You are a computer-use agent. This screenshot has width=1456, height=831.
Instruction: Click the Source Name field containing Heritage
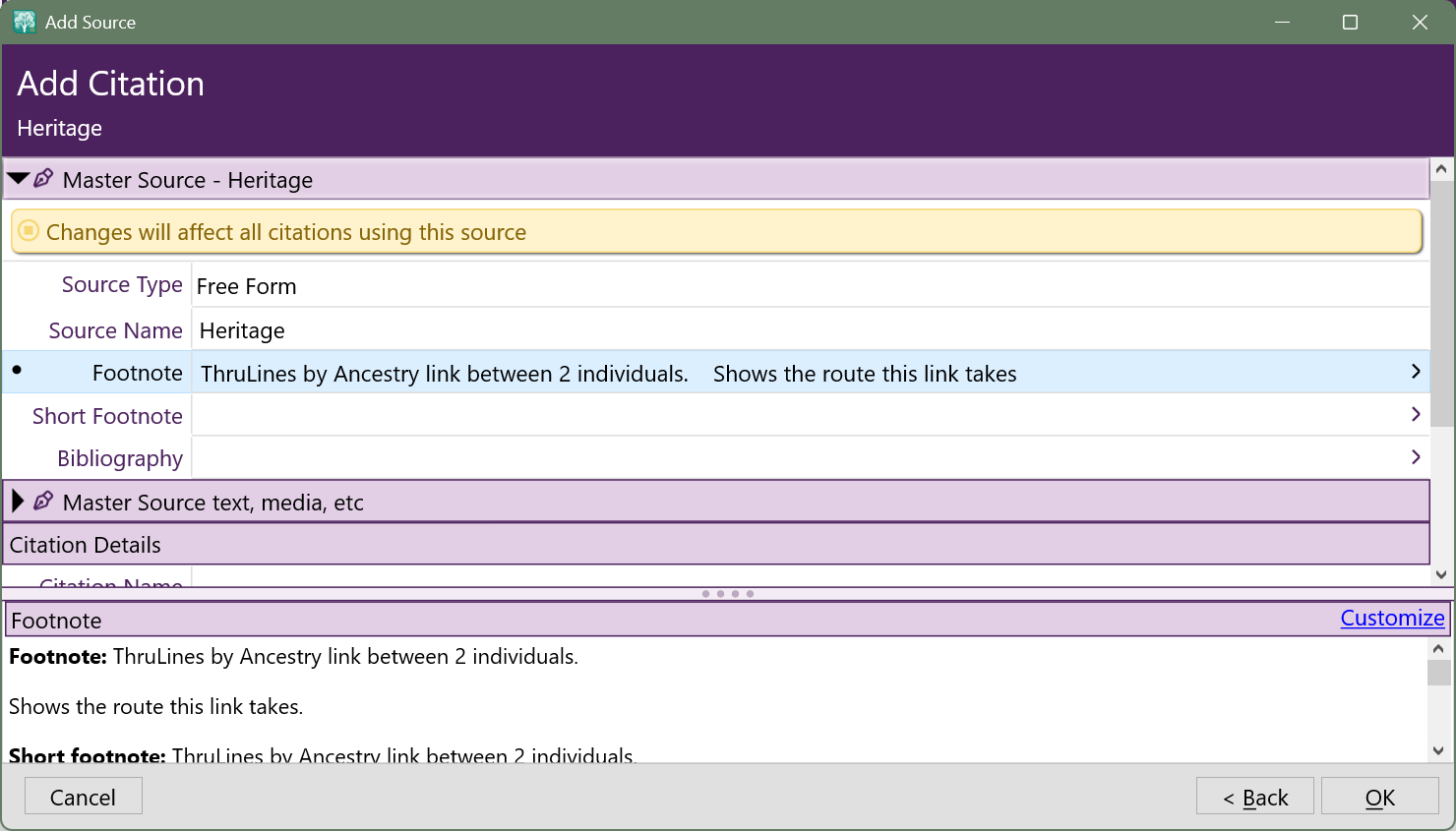(x=811, y=330)
